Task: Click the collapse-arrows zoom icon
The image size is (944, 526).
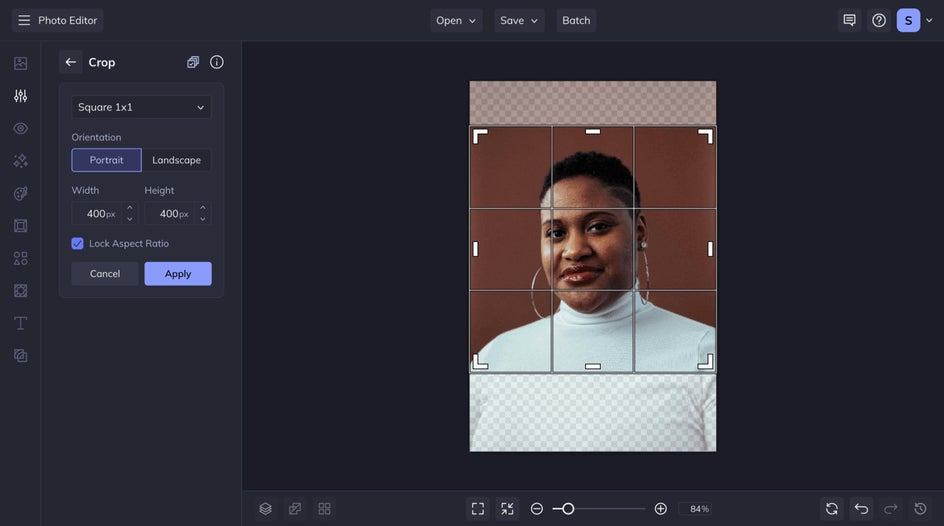Action: tap(508, 509)
